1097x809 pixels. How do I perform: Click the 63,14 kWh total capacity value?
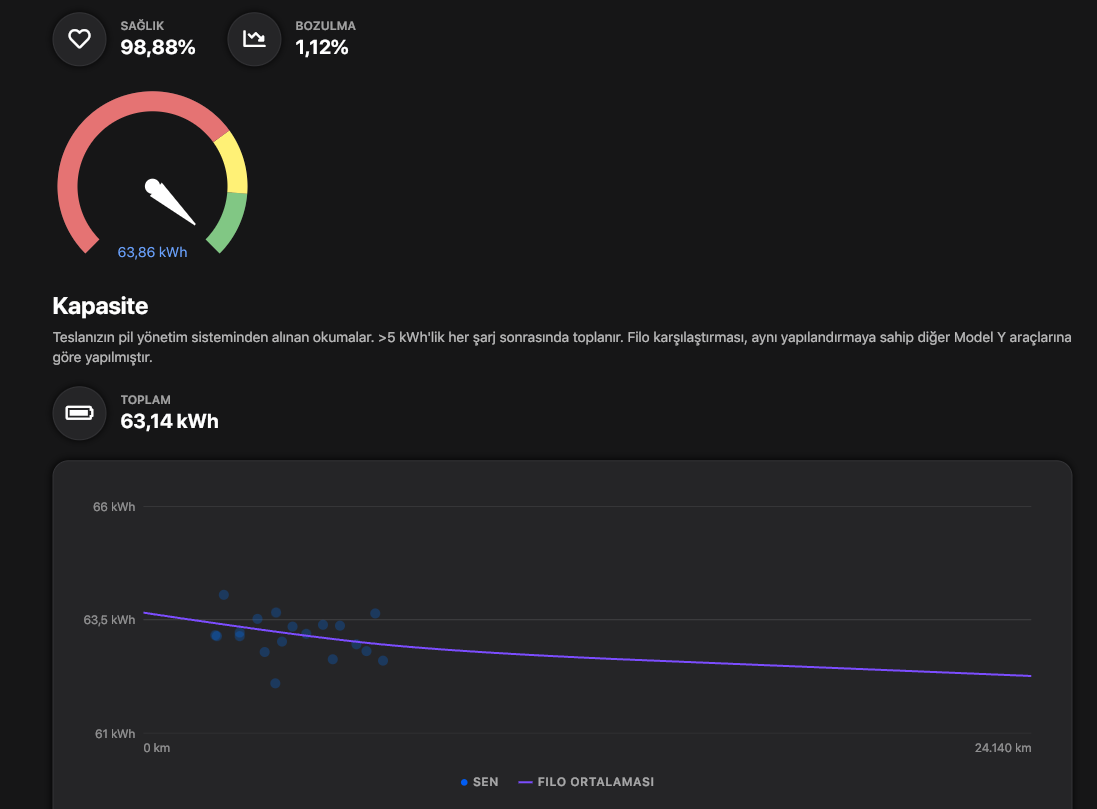coord(169,421)
